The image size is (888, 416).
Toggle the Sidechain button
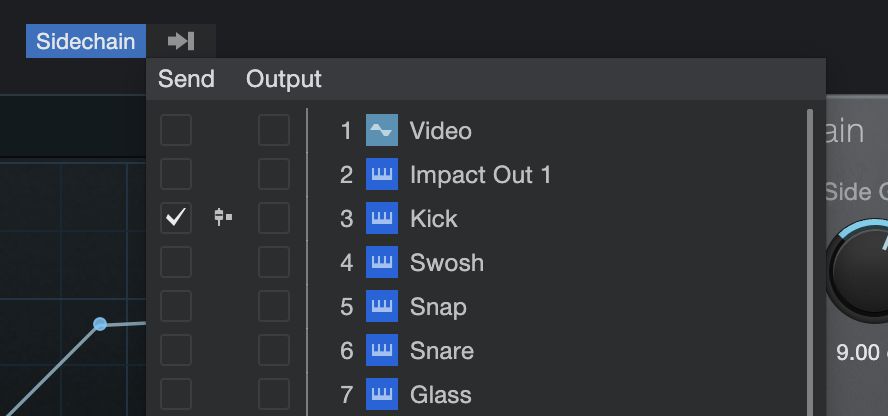click(86, 41)
